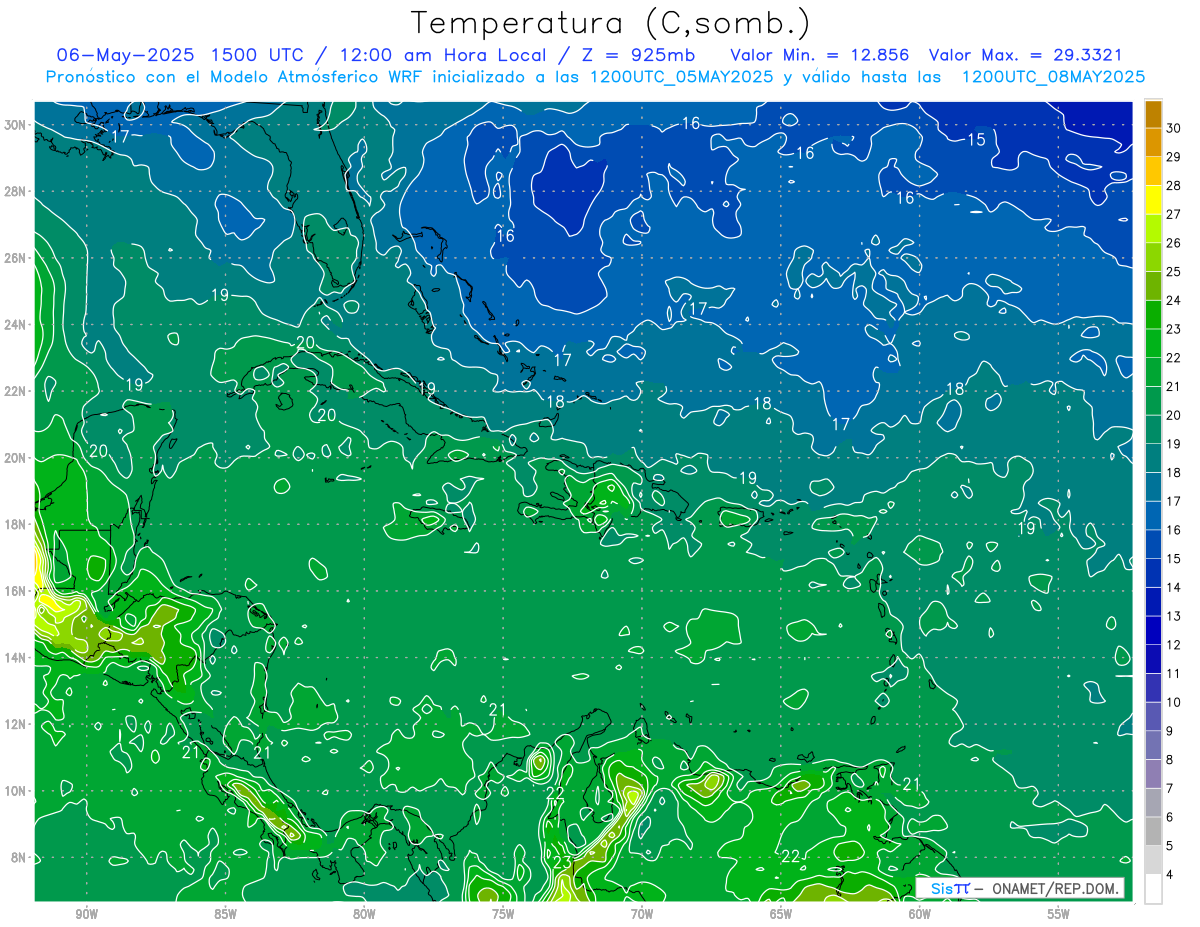This screenshot has height=927, width=1200.
Task: Click the '55W' longitude axis label
Action: point(1059,914)
